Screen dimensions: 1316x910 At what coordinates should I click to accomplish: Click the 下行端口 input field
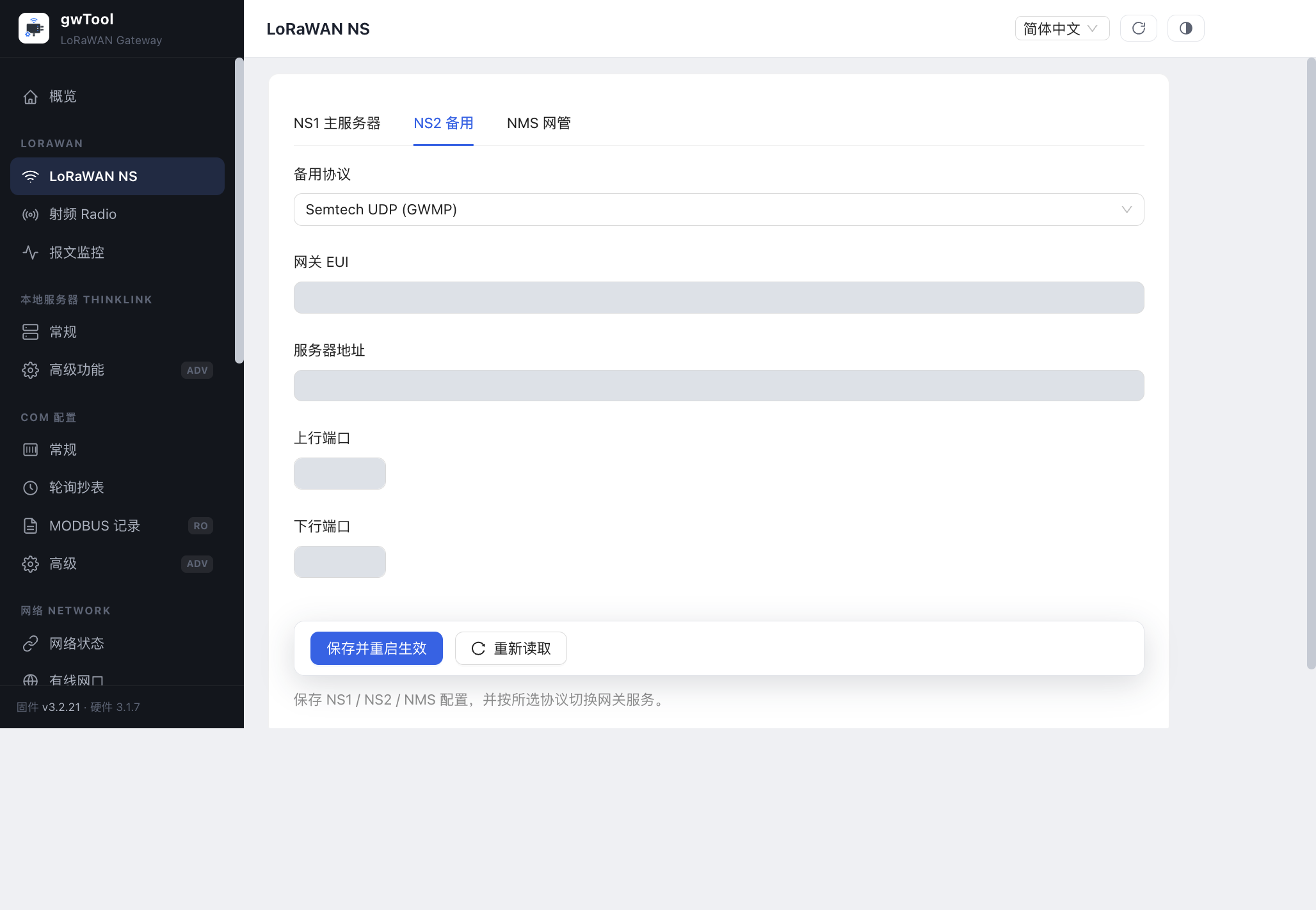coord(340,562)
